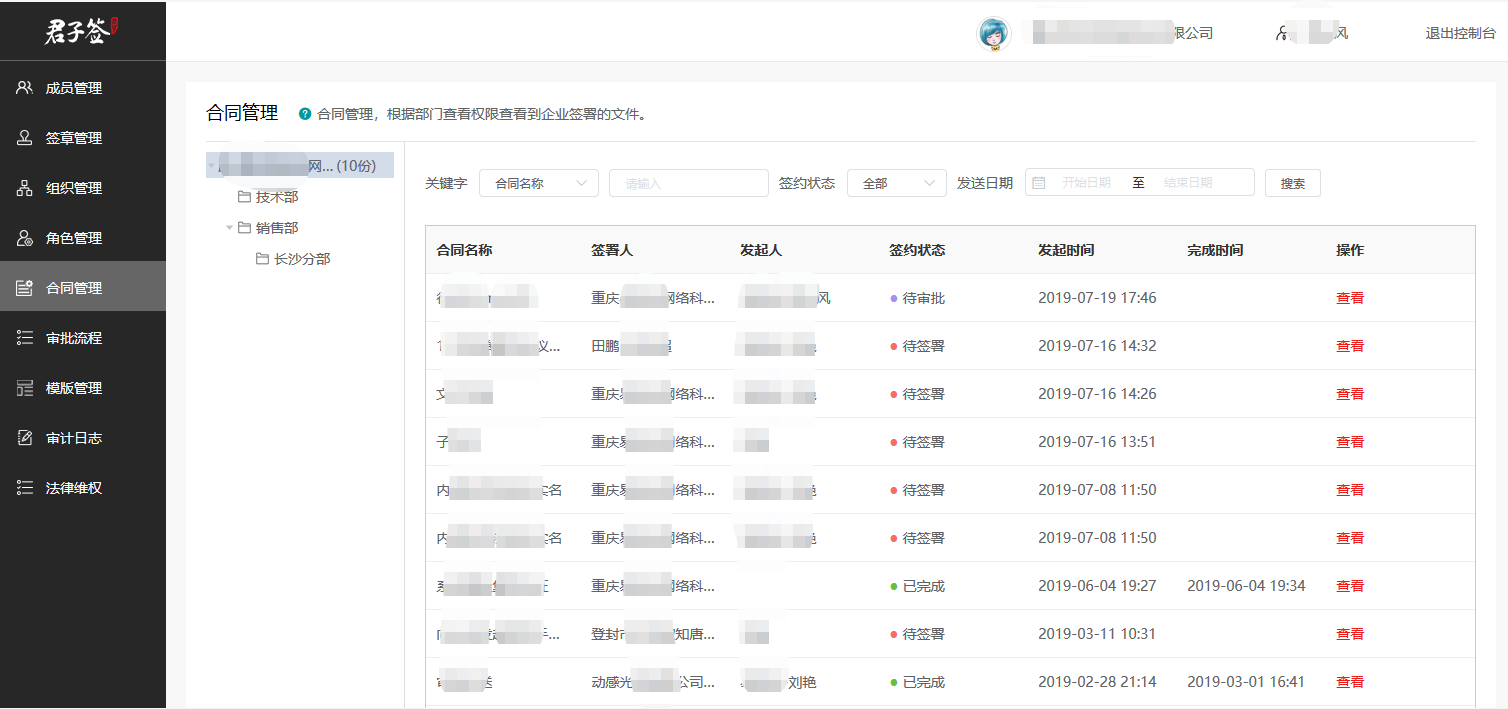View contract sent 2019-07-16 13:51
Screen dimensions: 1508x709
(x=1350, y=442)
